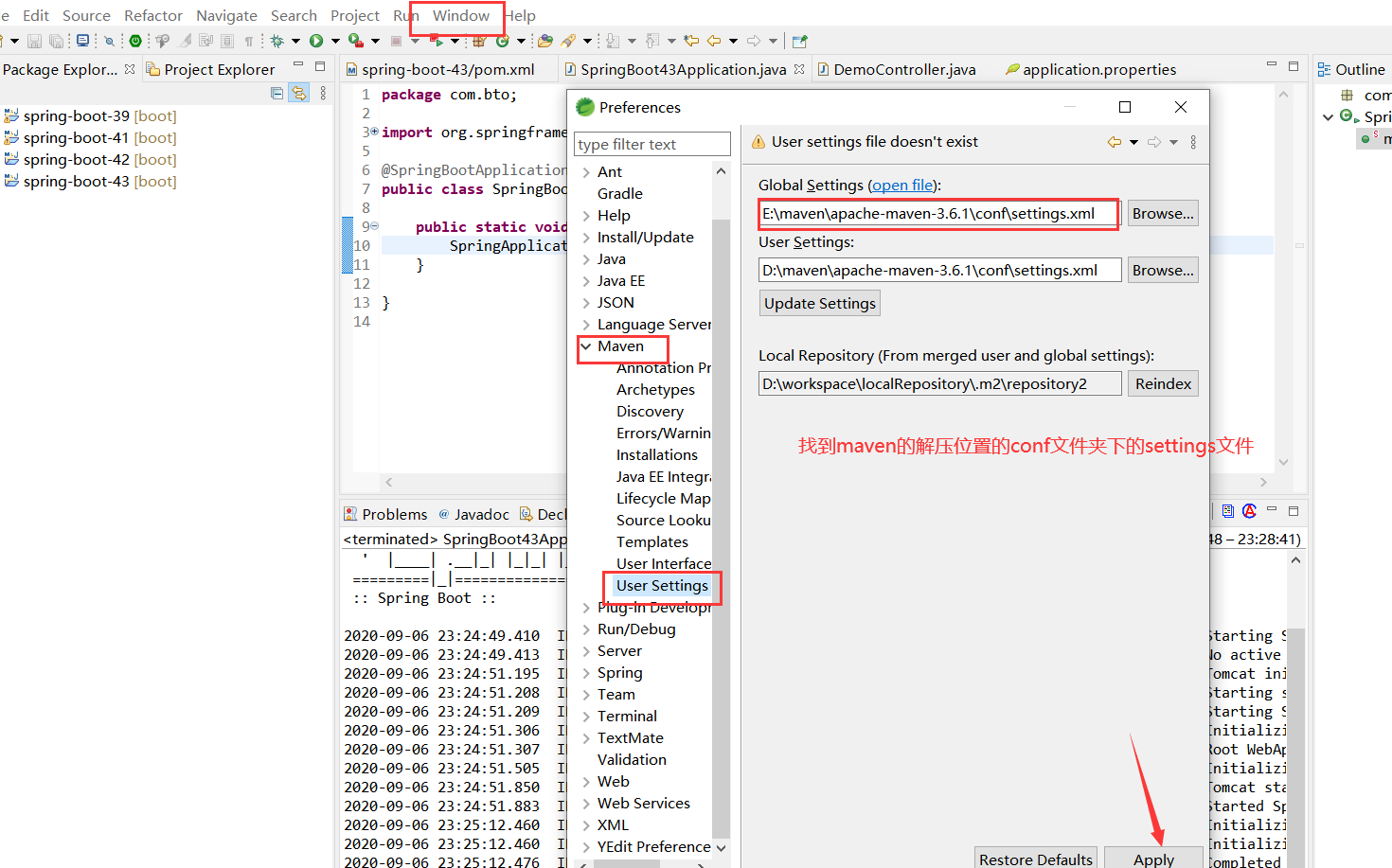Open the Run dropdown arrow

(335, 41)
